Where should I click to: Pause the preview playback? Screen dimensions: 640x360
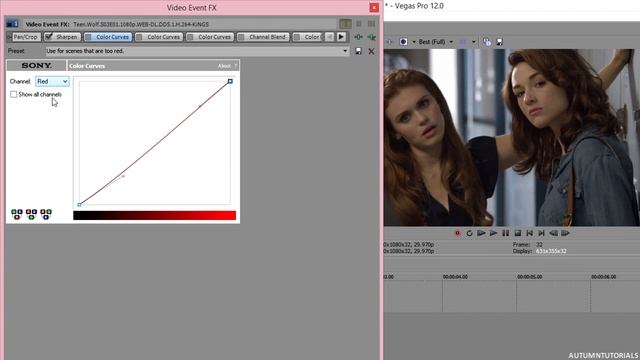505,233
